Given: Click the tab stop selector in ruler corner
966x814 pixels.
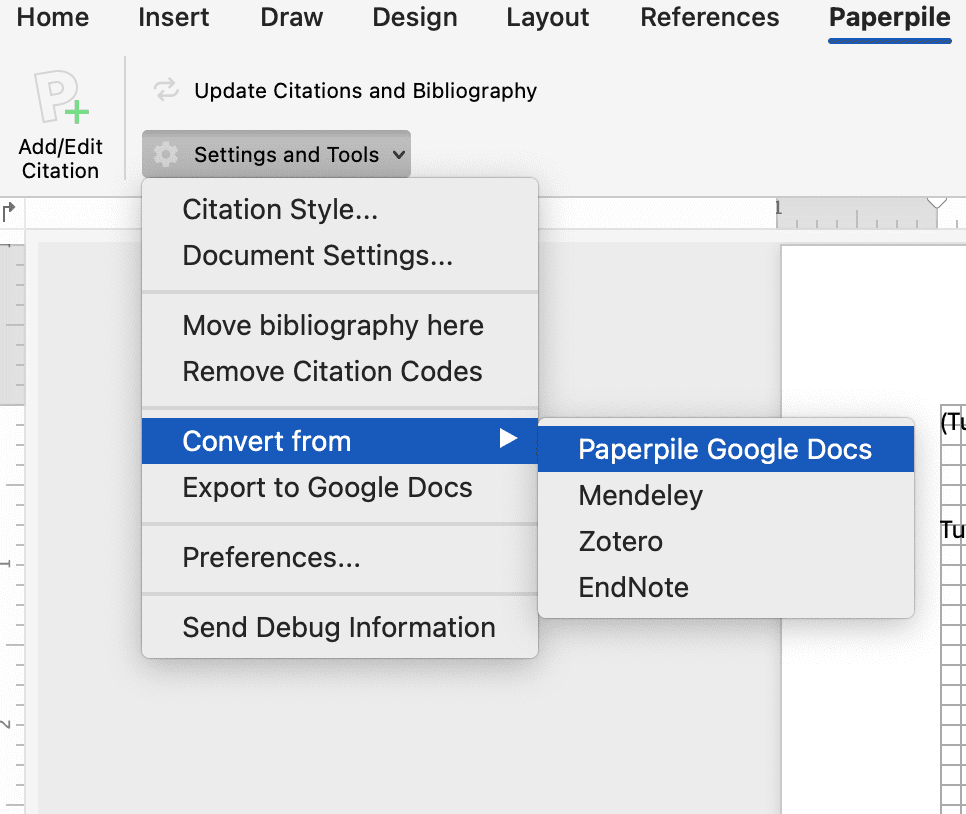Looking at the screenshot, I should [9, 211].
